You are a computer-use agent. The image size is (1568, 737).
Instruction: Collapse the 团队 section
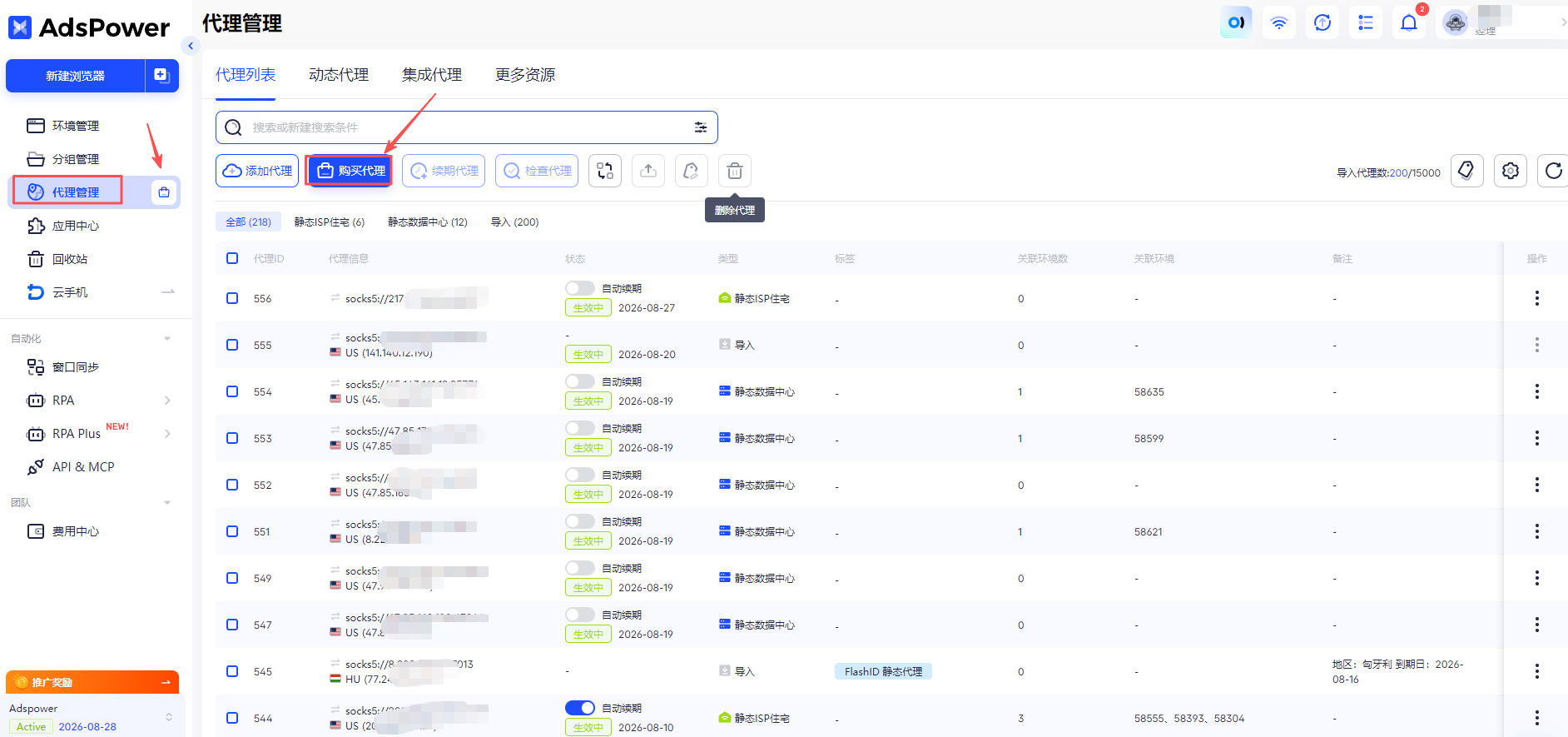point(167,503)
